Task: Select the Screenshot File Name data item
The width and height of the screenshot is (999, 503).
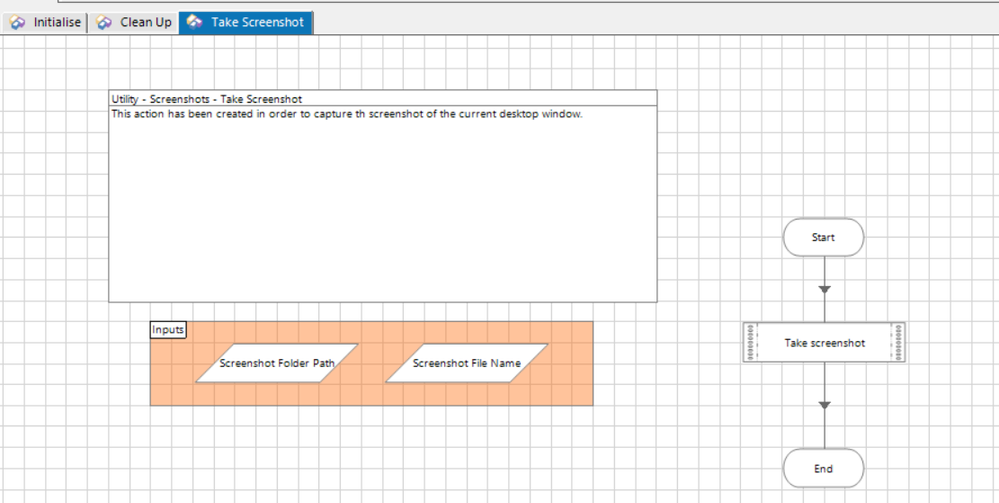Action: (466, 363)
